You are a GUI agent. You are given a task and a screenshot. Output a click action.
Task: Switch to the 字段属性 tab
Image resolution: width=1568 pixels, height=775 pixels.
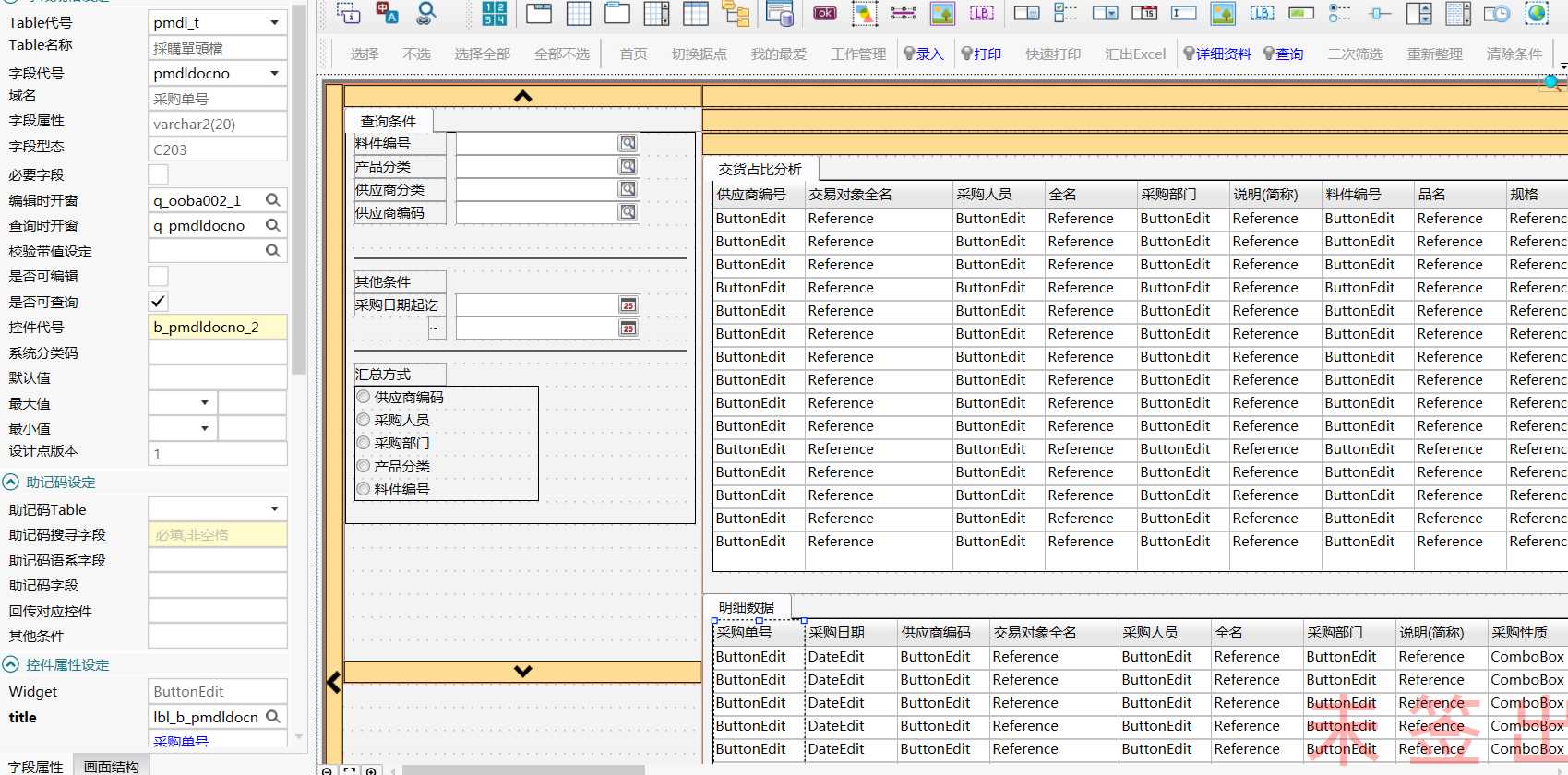point(35,766)
